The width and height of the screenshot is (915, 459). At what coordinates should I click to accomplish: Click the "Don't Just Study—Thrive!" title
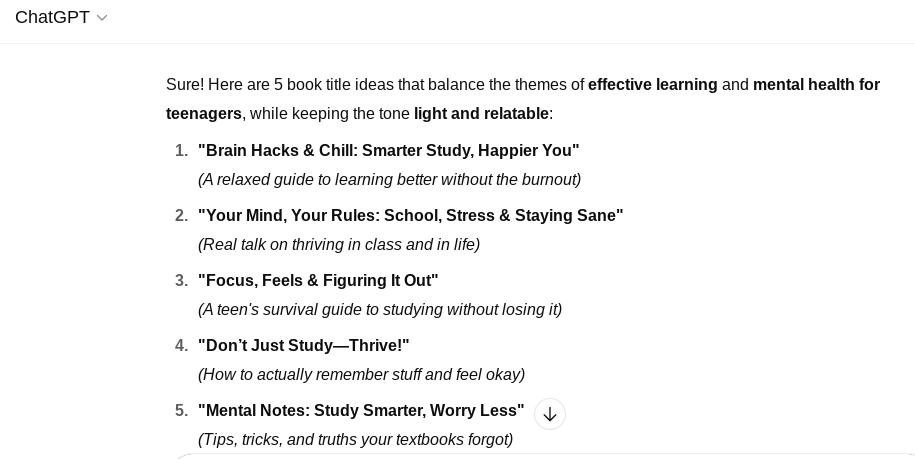click(x=303, y=345)
